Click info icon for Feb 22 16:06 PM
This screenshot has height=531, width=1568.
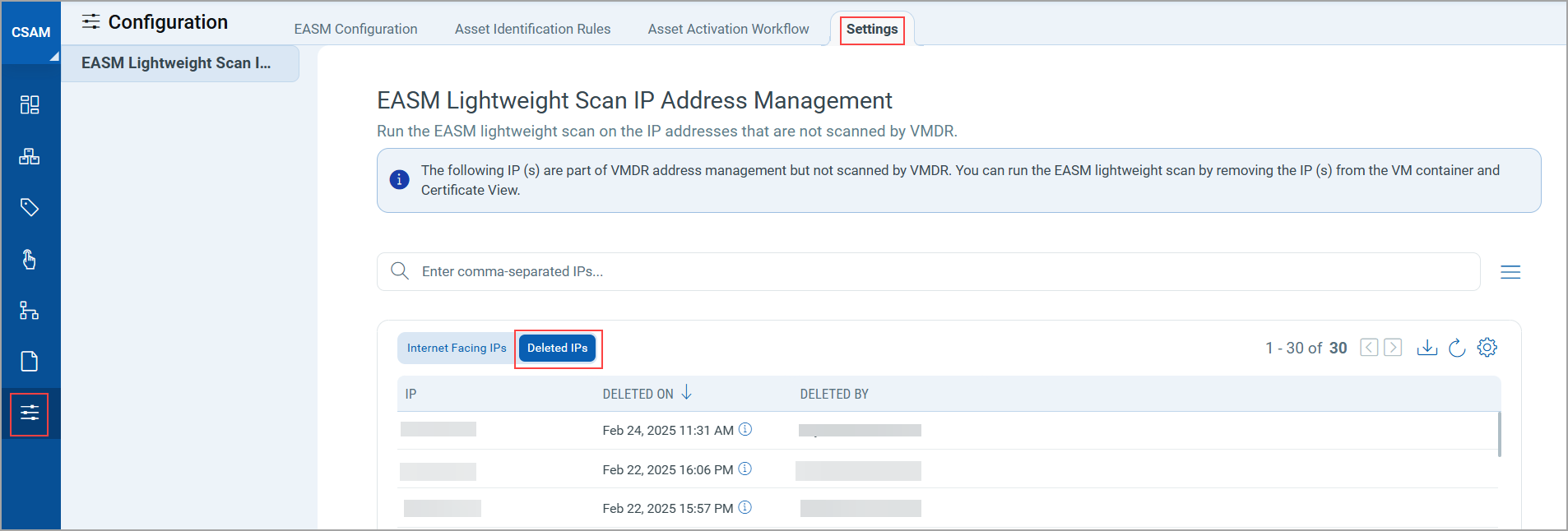(745, 469)
